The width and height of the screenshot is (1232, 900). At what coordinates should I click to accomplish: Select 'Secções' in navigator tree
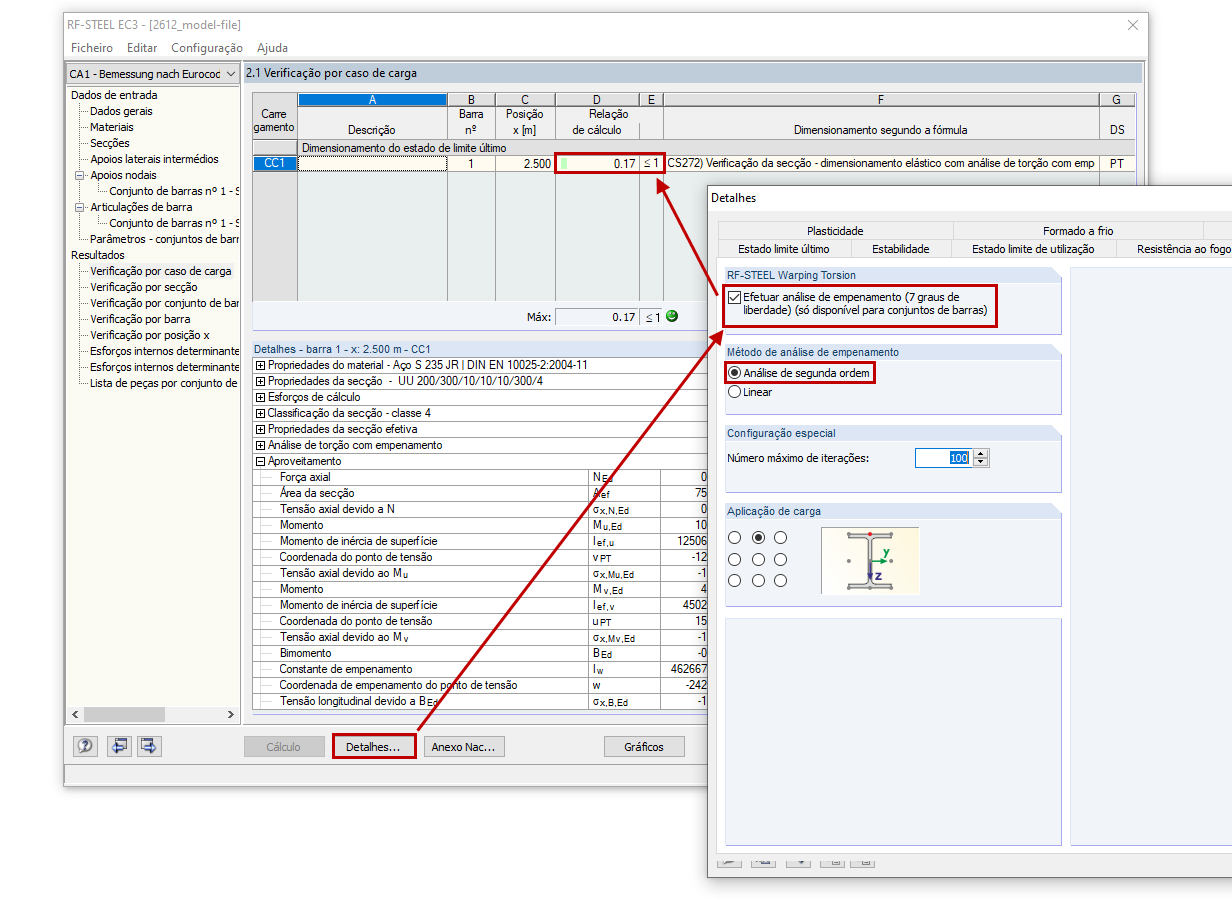110,143
